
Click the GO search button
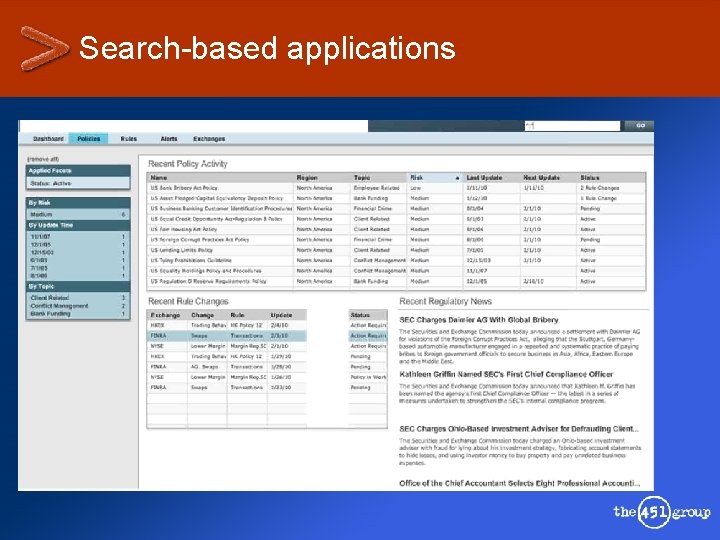[640, 125]
